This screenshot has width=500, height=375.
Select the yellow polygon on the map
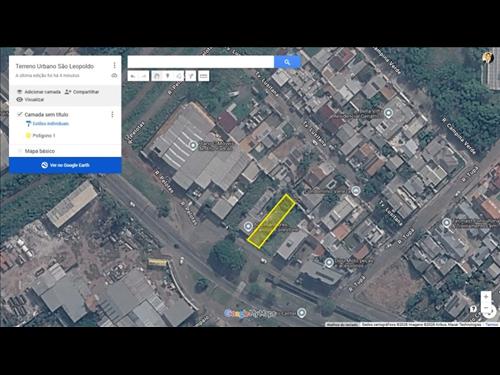(x=271, y=221)
